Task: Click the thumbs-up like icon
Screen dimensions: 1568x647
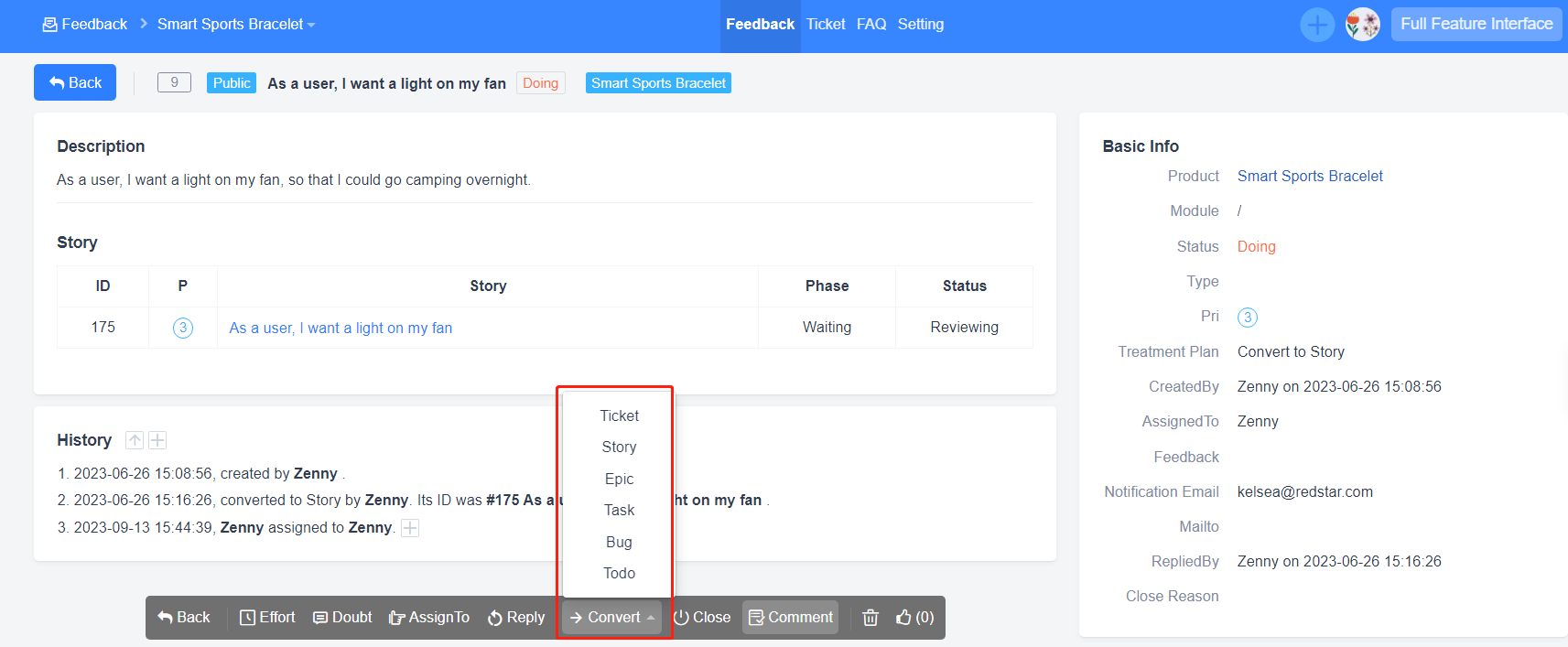Action: coord(903,618)
